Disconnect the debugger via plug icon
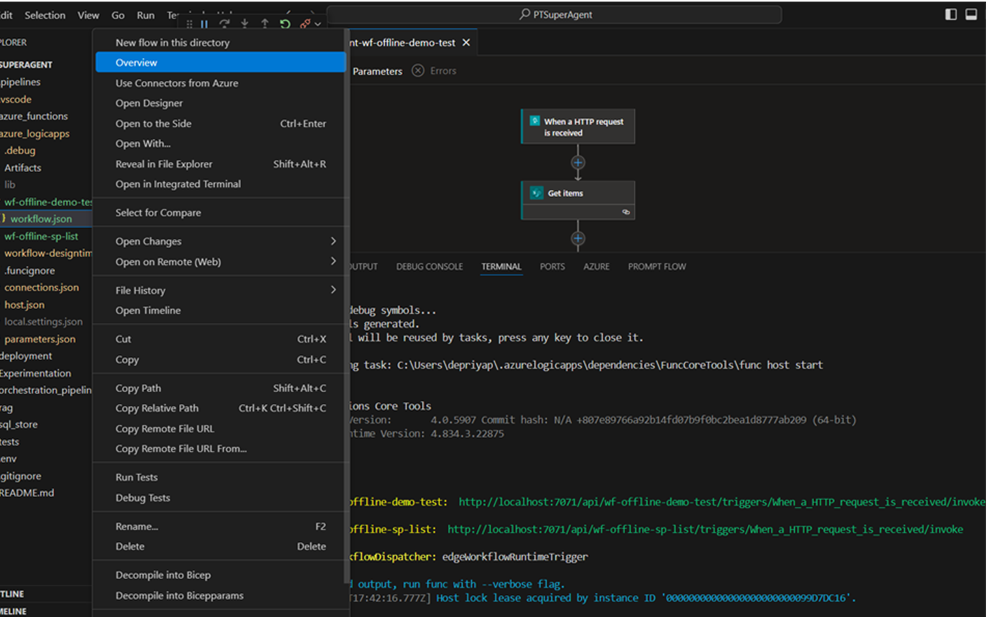The width and height of the screenshot is (991, 617). point(305,24)
